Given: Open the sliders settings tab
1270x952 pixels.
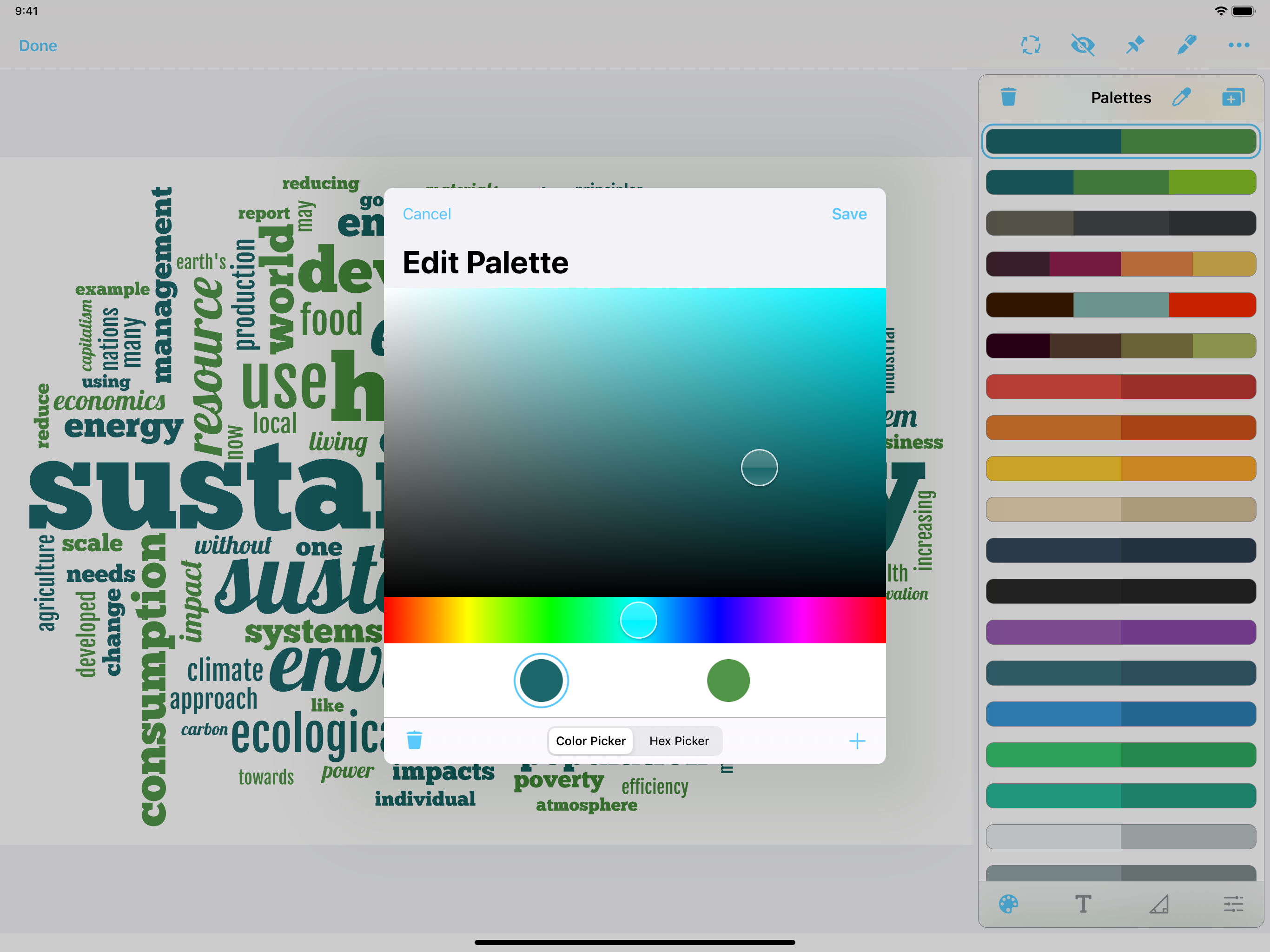Looking at the screenshot, I should (1233, 904).
